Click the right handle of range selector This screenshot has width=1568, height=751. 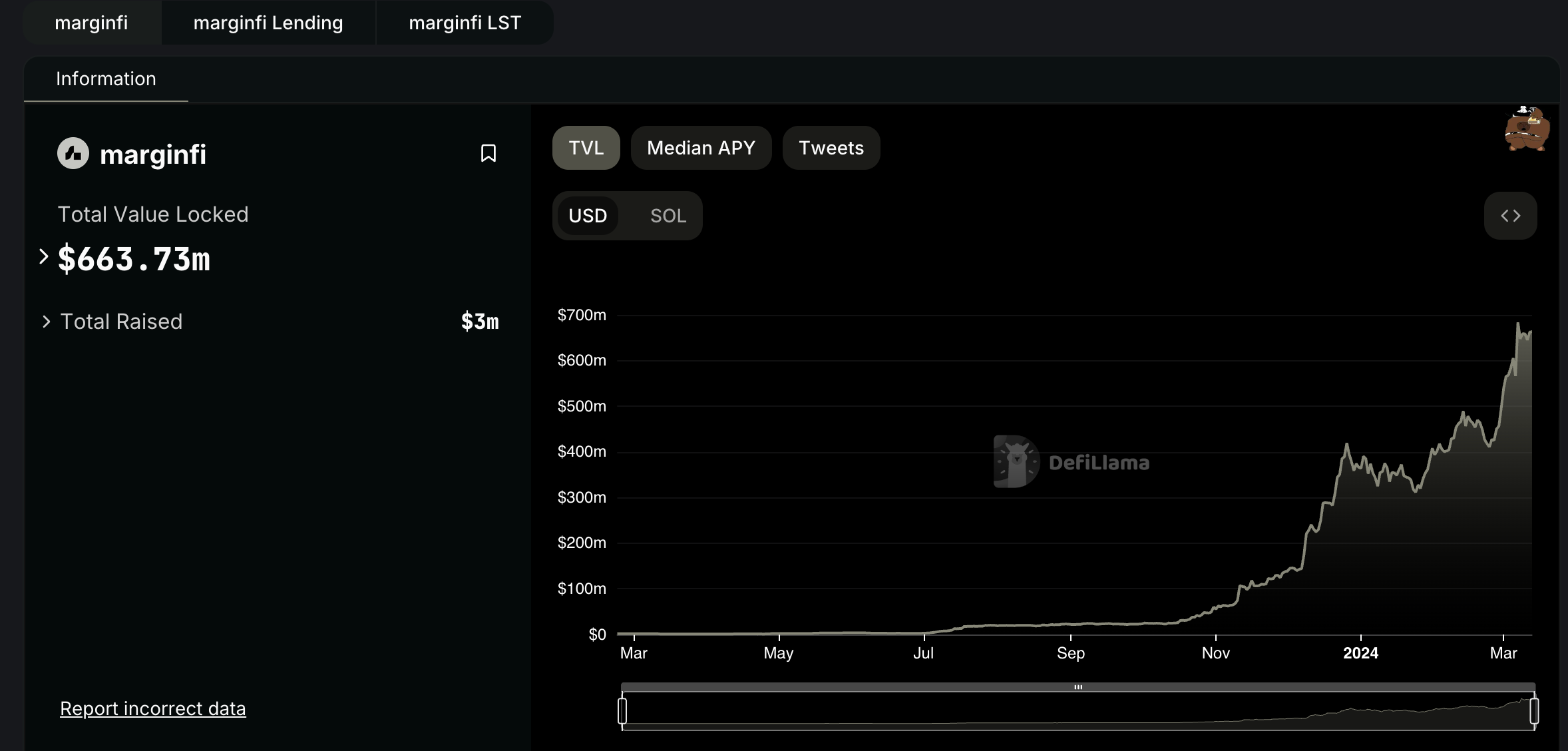pos(1534,710)
